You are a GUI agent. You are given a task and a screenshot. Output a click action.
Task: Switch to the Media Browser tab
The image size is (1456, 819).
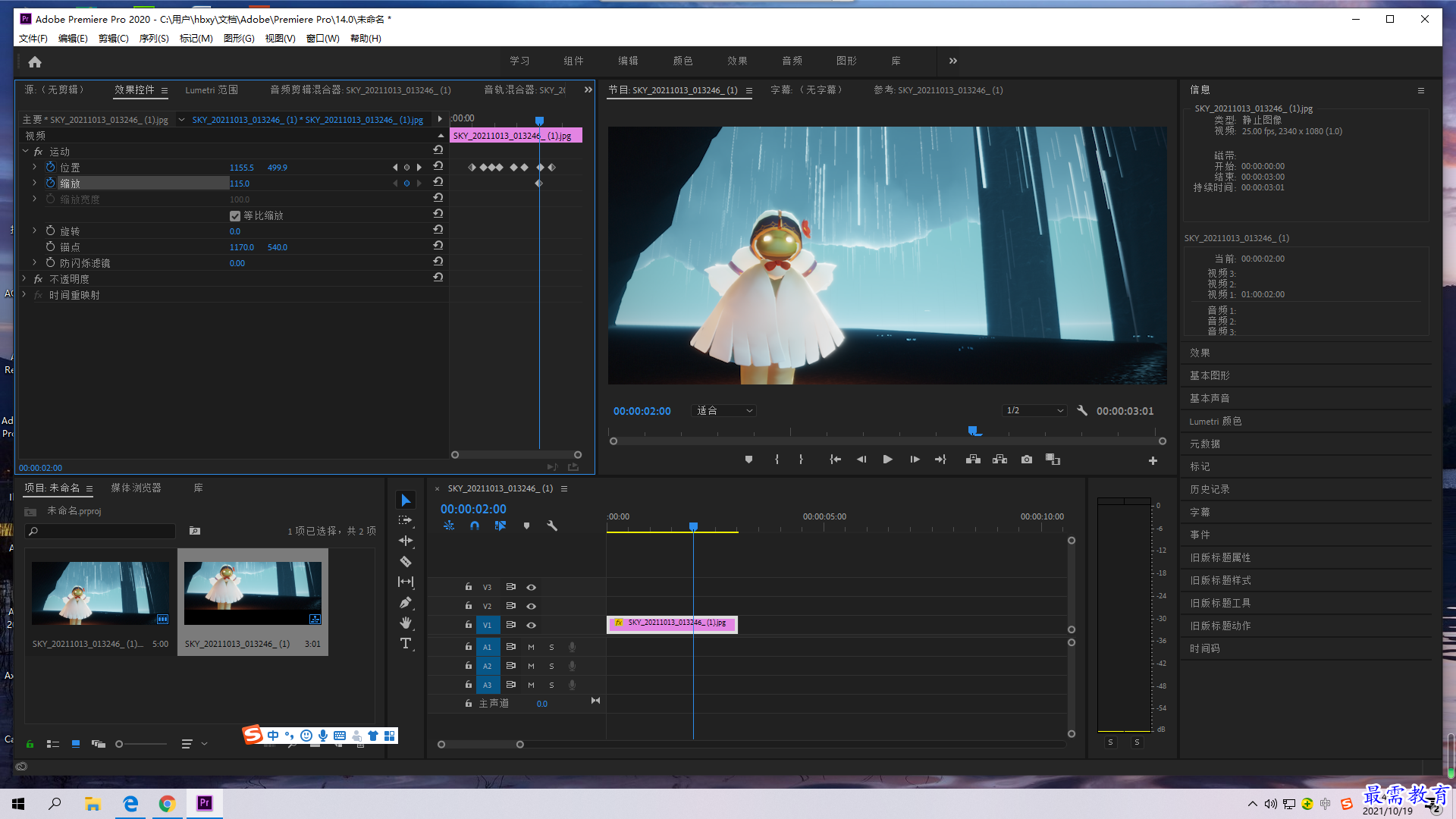(x=136, y=488)
